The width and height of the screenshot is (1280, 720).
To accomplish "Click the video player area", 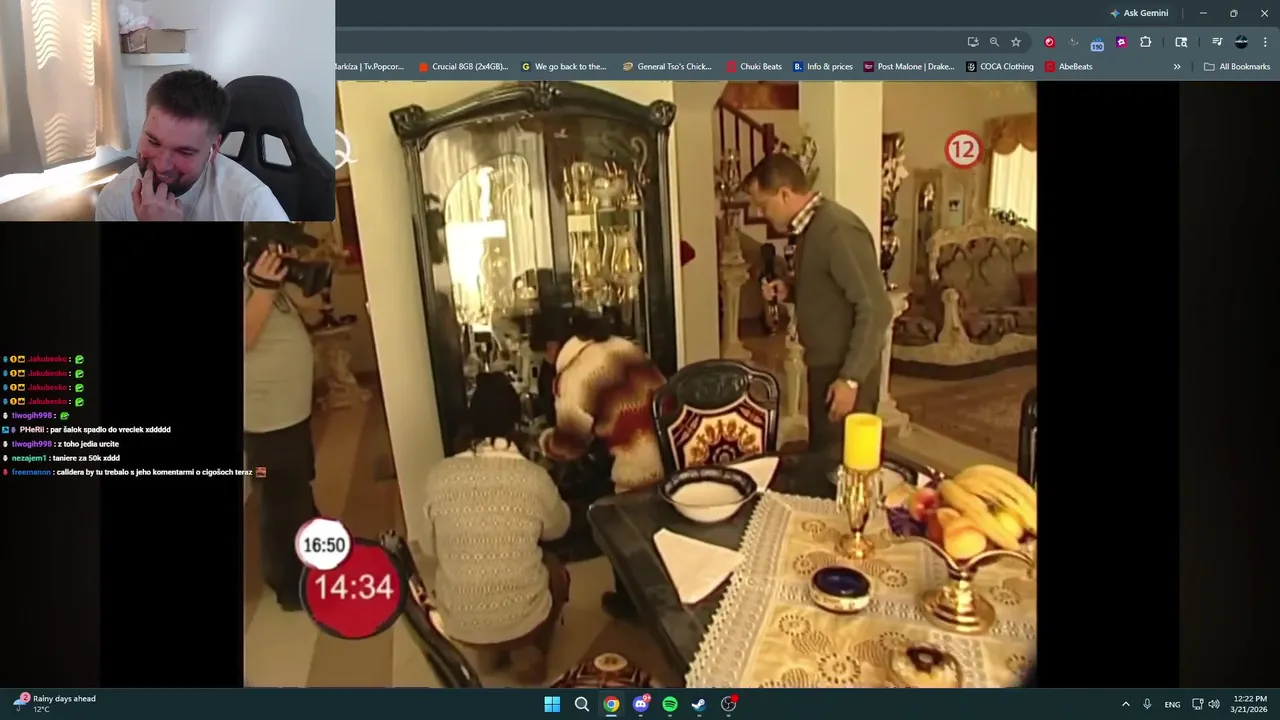I will 640,384.
